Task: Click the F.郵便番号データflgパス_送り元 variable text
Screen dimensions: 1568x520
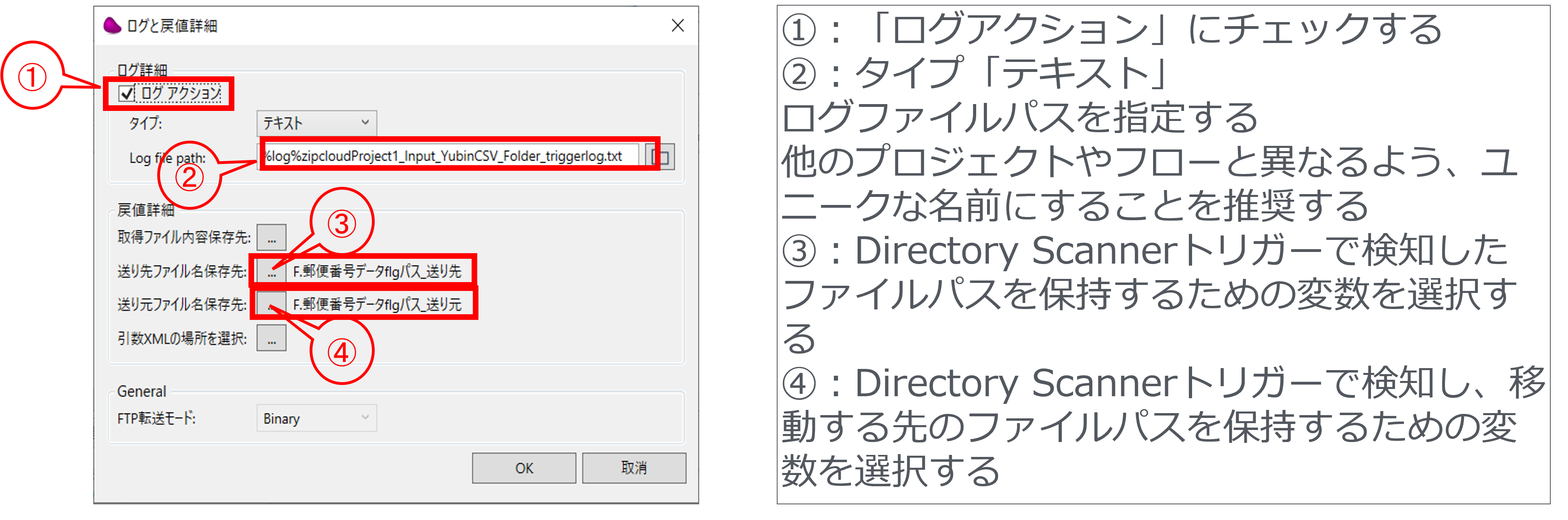Action: pos(378,304)
